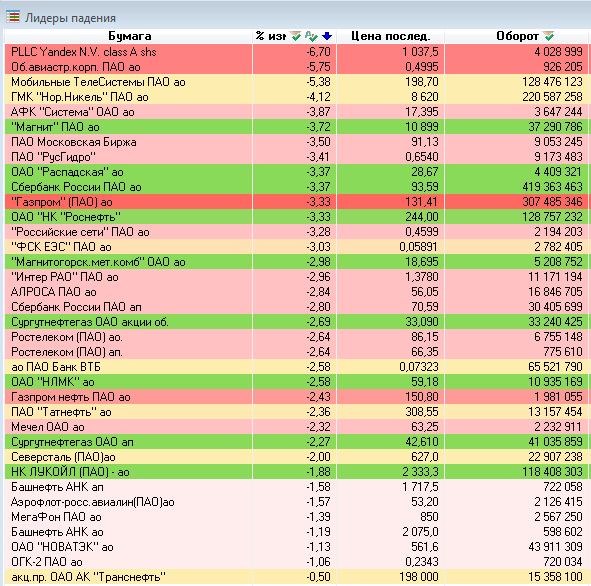Screen dimensions: 591x586
Task: Click the Сбербанк России ПАО ап security name
Action: click(x=76, y=307)
